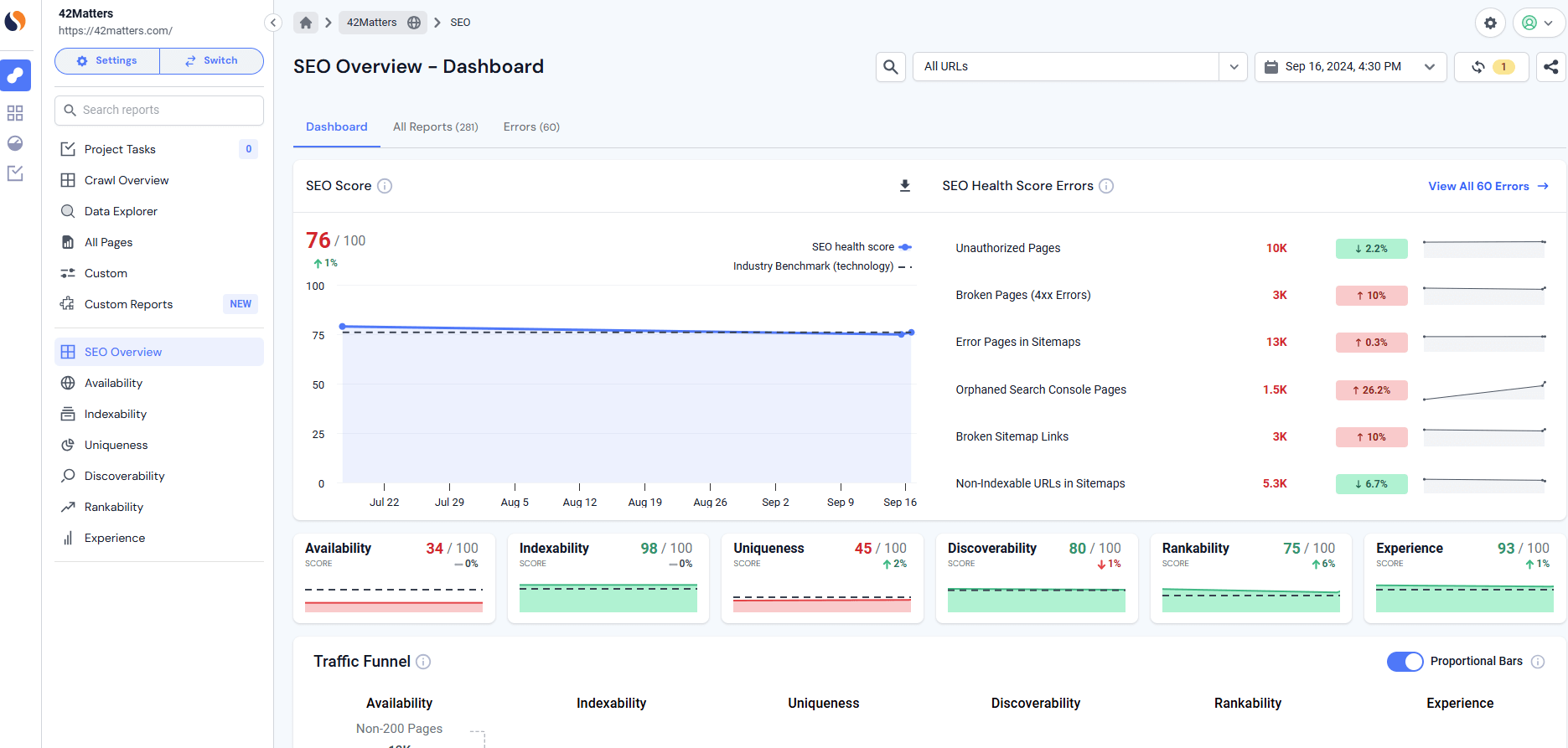Switch to the Errors (60) tab
The width and height of the screenshot is (1568, 748).
coord(531,127)
